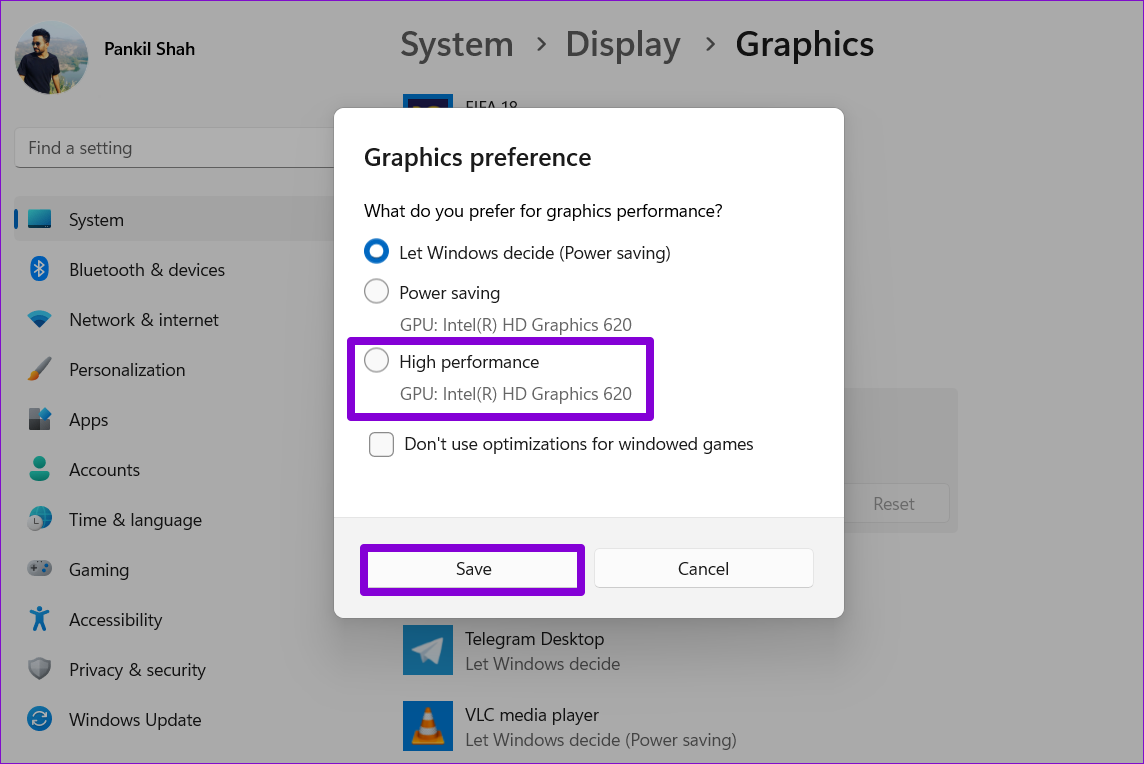Save the graphics preference
The width and height of the screenshot is (1144, 764).
(x=473, y=569)
